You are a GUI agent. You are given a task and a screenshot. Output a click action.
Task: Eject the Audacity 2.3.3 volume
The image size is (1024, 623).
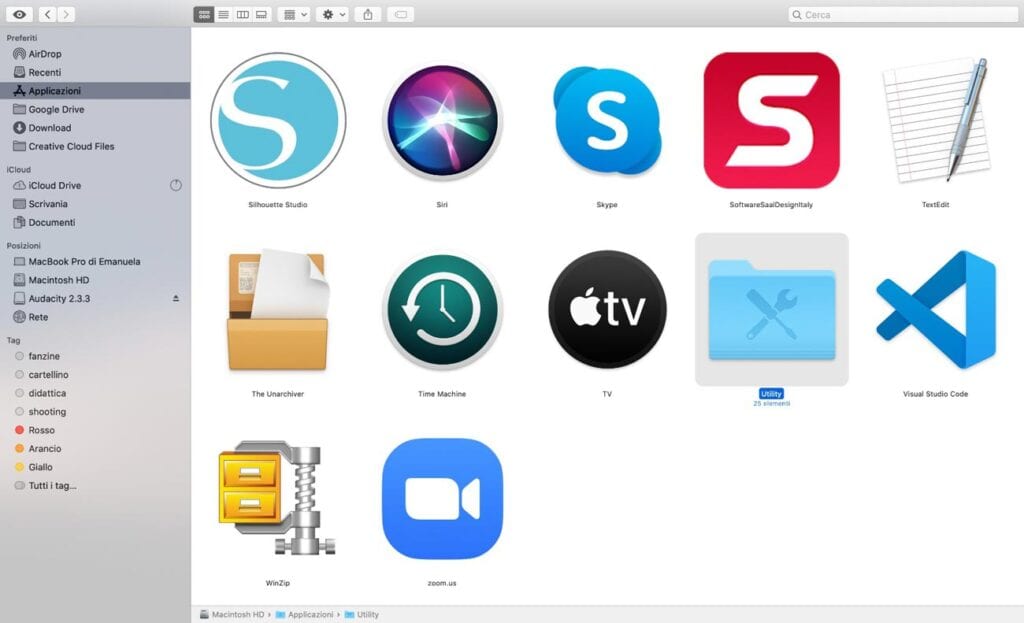176,298
